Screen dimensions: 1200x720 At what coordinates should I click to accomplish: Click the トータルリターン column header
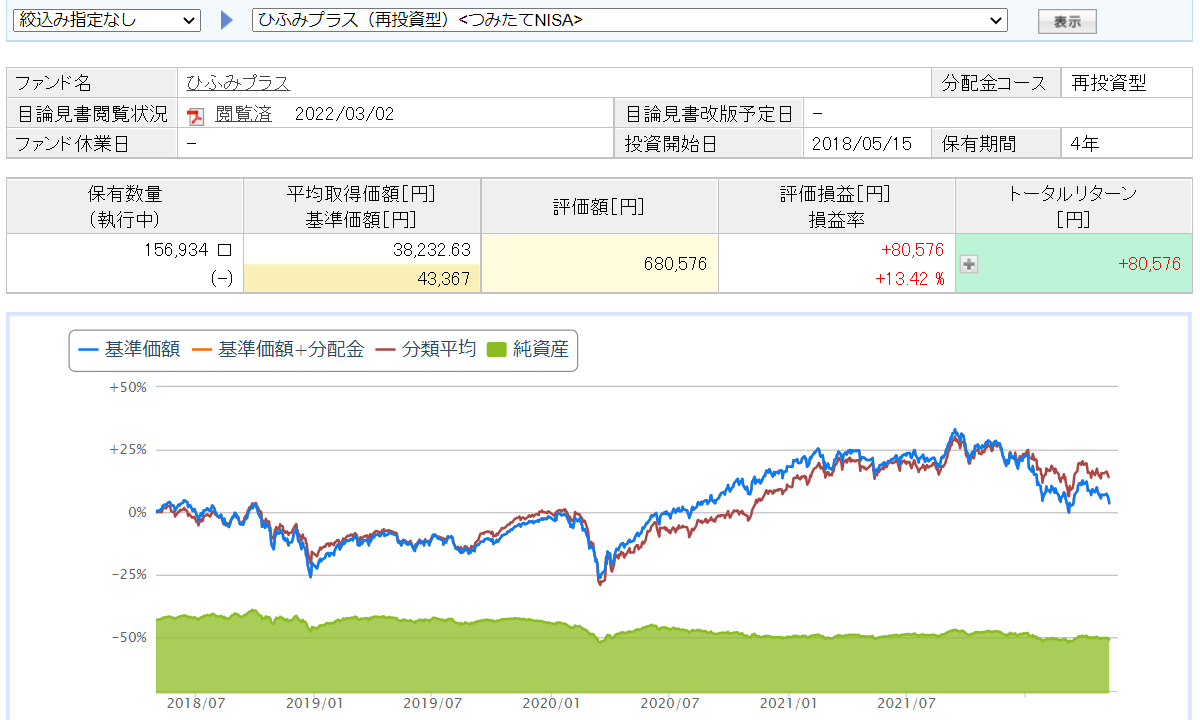pyautogui.click(x=1073, y=206)
